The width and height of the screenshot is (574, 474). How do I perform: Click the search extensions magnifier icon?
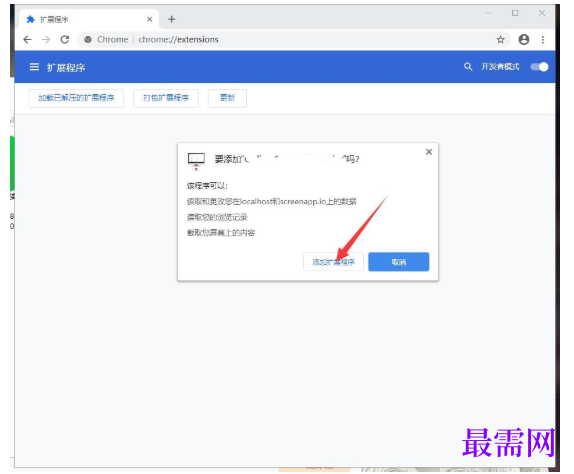(468, 67)
